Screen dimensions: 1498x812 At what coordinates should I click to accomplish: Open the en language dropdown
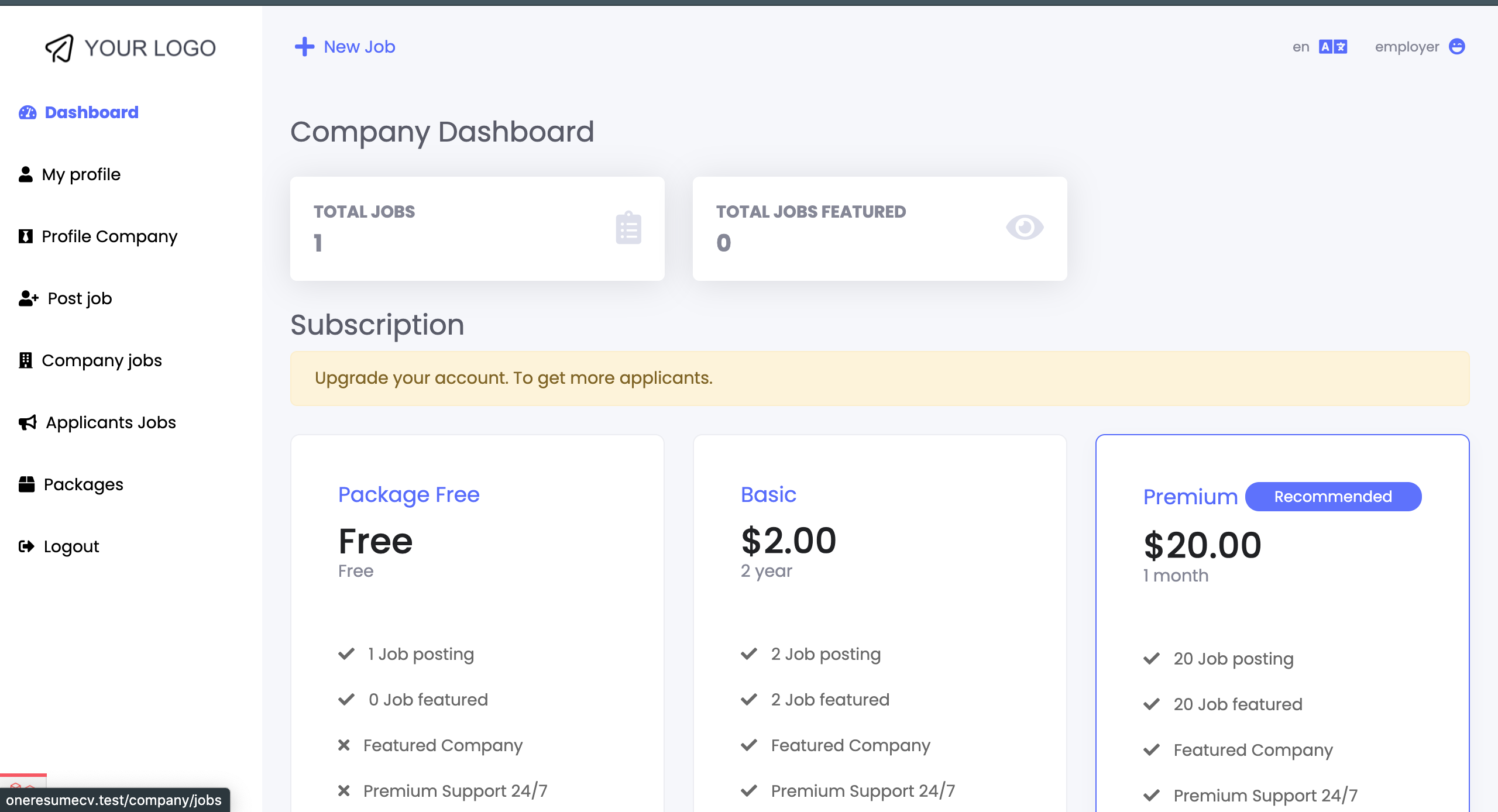1301,47
